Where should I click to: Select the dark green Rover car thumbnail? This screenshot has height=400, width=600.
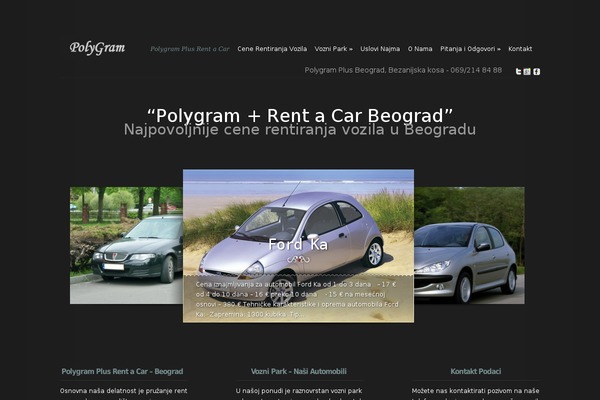pos(126,245)
